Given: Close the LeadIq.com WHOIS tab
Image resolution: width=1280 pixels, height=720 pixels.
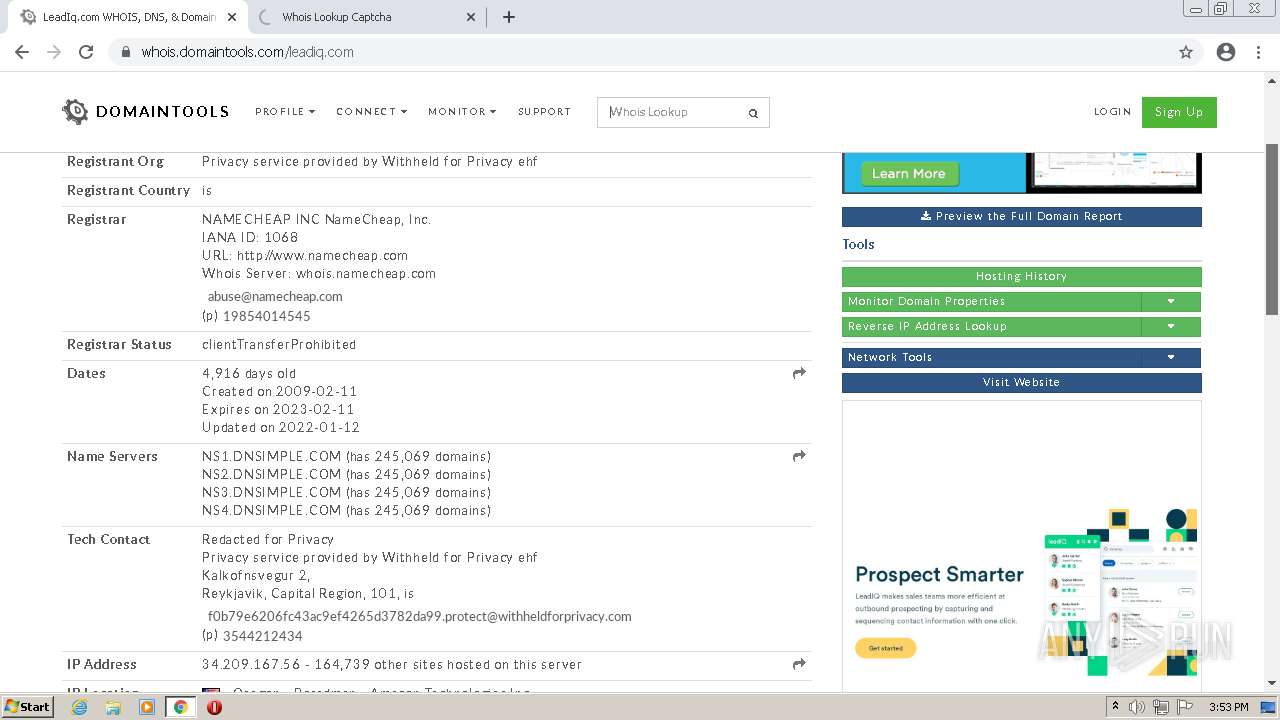Looking at the screenshot, I should click(x=232, y=17).
